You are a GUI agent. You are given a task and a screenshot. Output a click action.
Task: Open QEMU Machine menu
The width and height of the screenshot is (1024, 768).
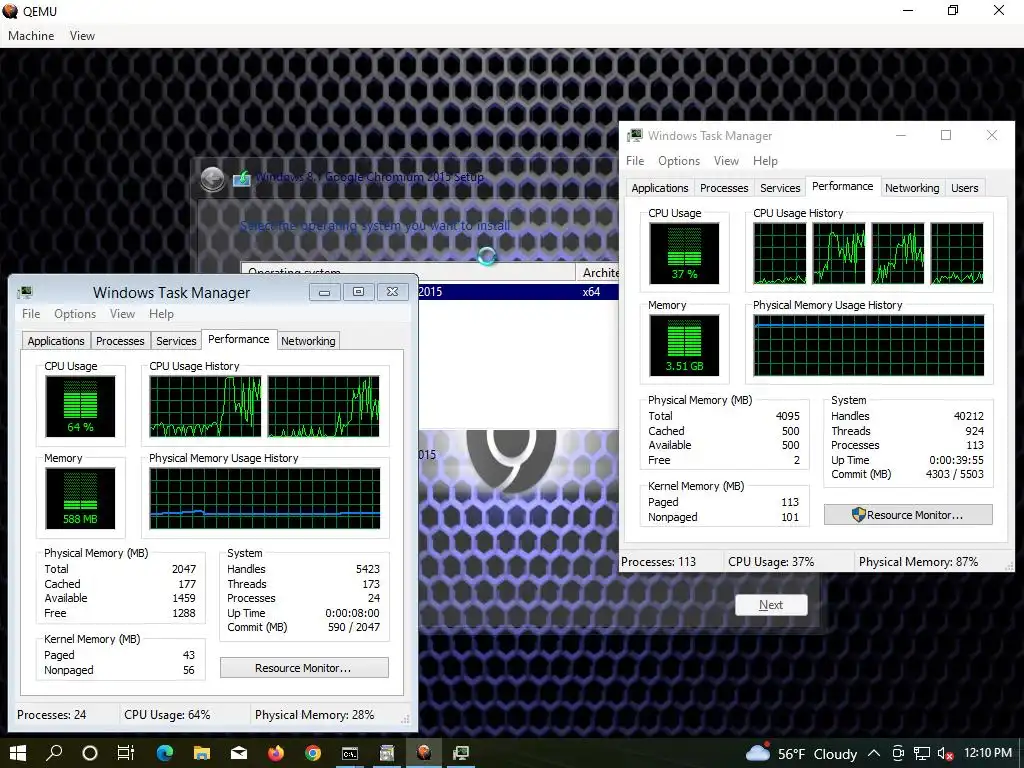pos(31,36)
